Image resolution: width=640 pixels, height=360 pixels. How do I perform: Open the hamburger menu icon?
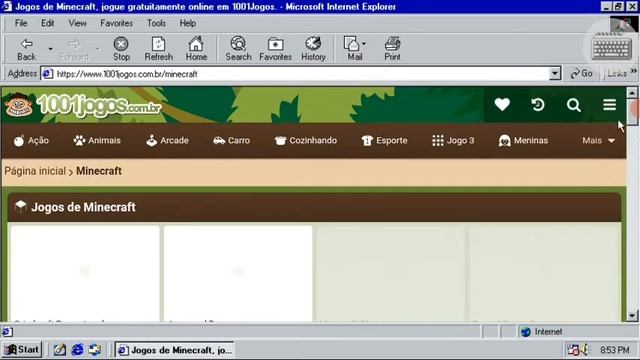click(x=609, y=104)
